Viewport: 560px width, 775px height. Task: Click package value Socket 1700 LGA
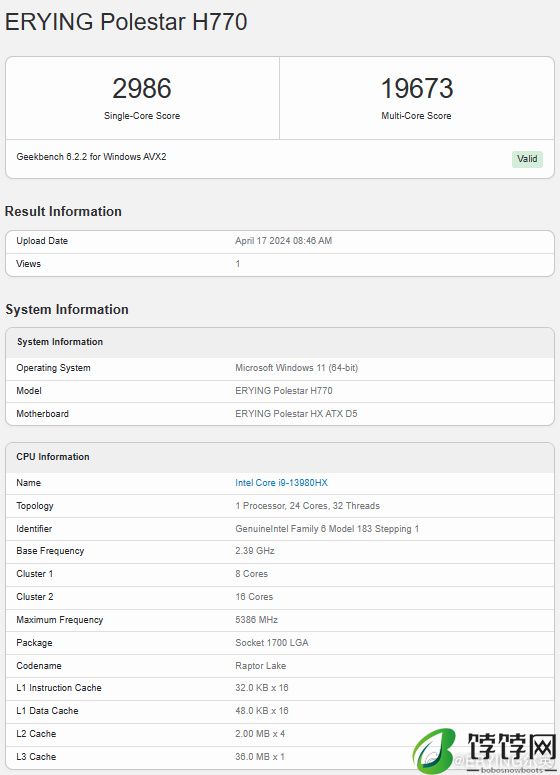(x=272, y=643)
